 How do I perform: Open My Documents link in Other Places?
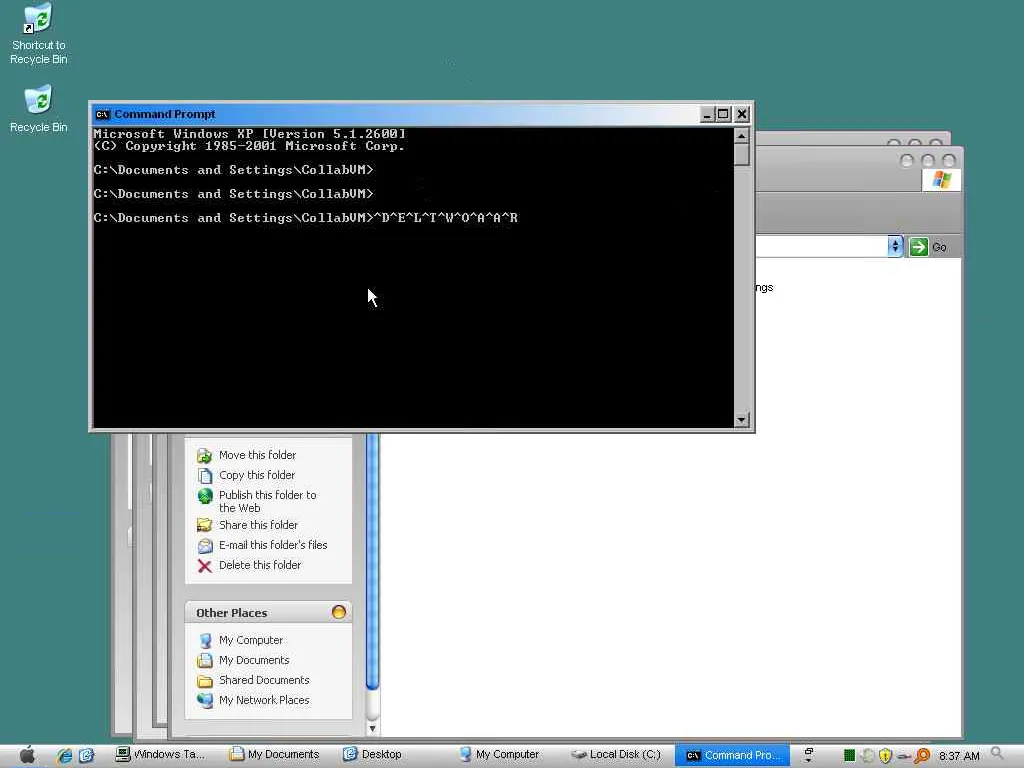[x=254, y=661]
